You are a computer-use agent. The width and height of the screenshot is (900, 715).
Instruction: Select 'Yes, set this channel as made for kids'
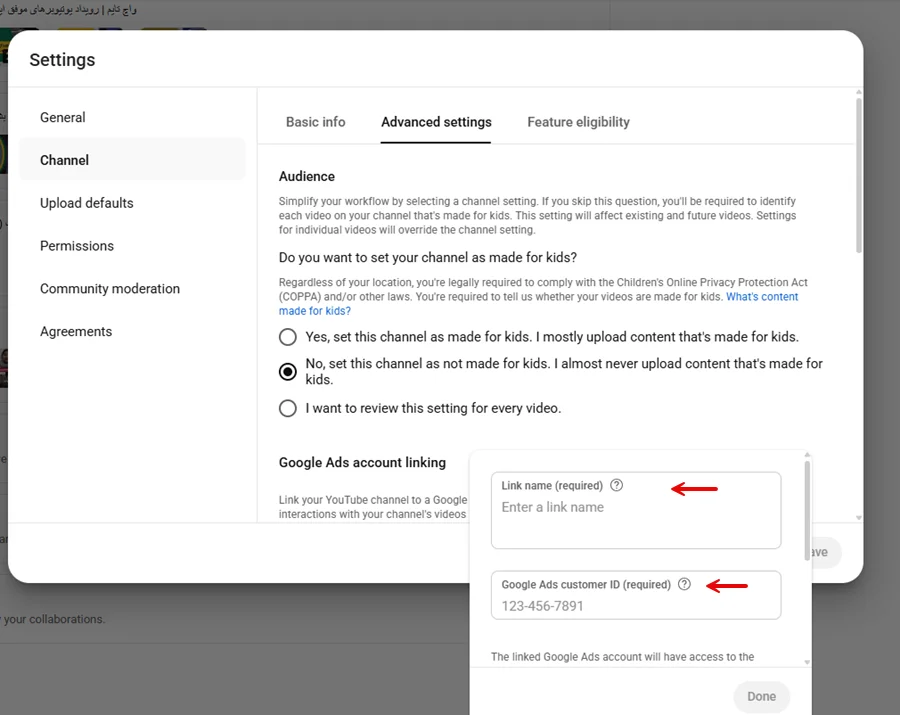pos(288,337)
